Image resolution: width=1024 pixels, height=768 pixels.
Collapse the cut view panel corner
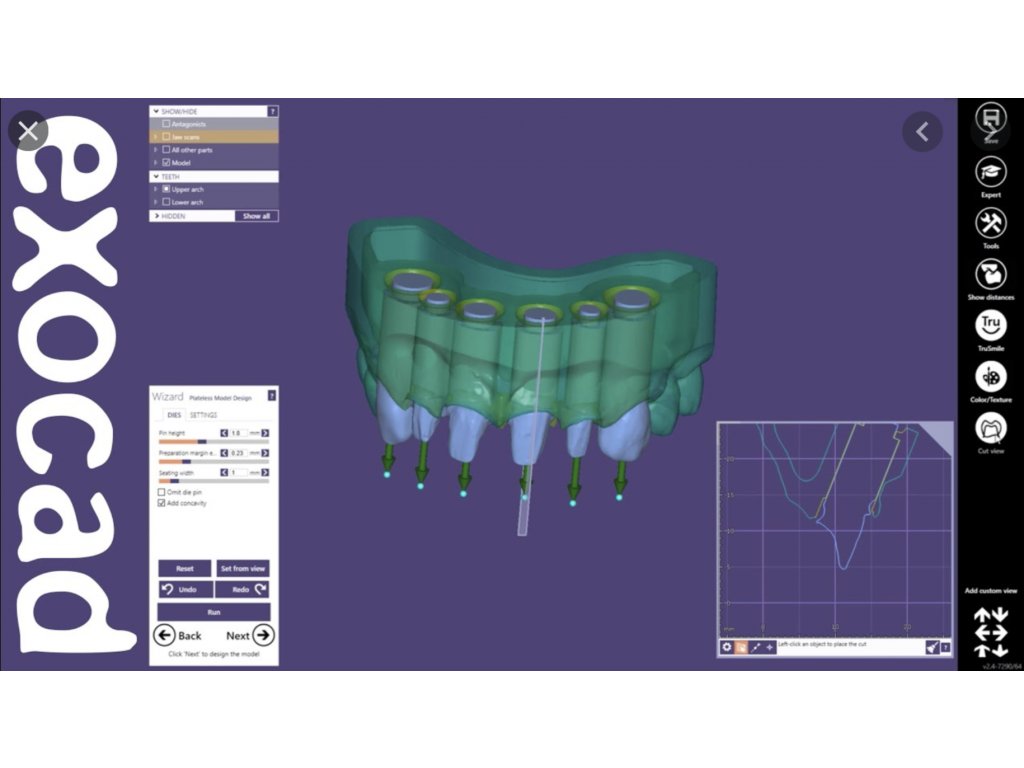click(x=940, y=434)
